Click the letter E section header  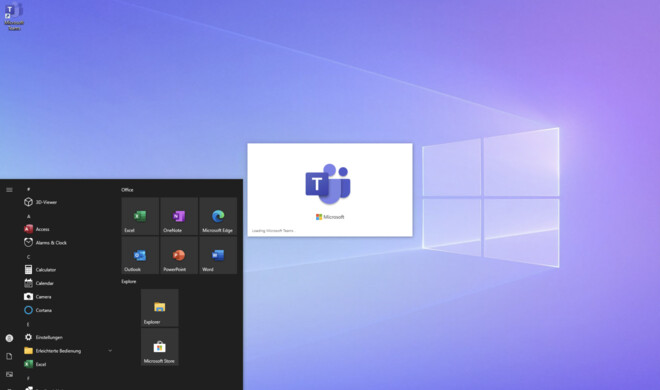28,324
